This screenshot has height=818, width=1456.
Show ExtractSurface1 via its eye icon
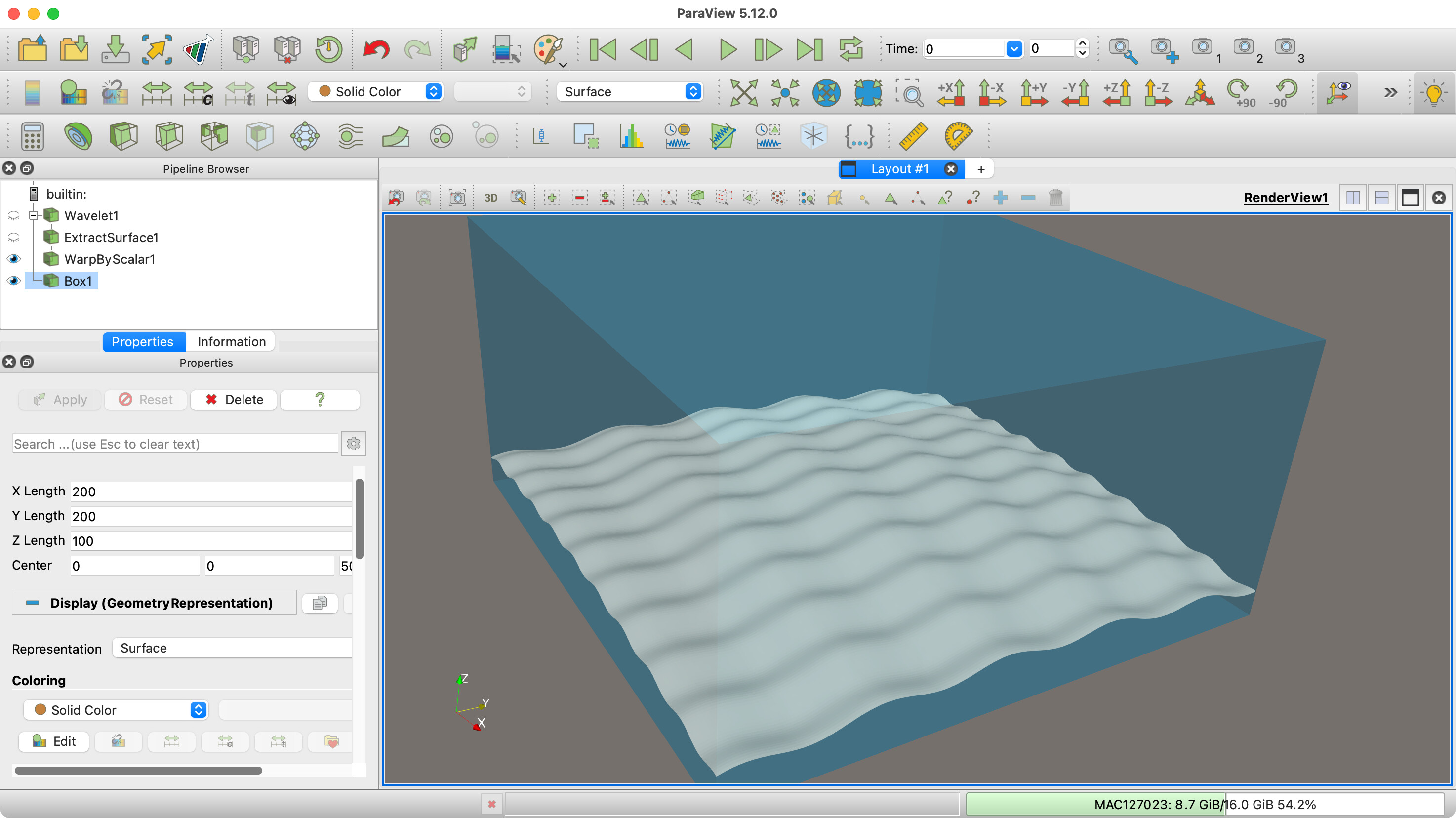(x=13, y=238)
